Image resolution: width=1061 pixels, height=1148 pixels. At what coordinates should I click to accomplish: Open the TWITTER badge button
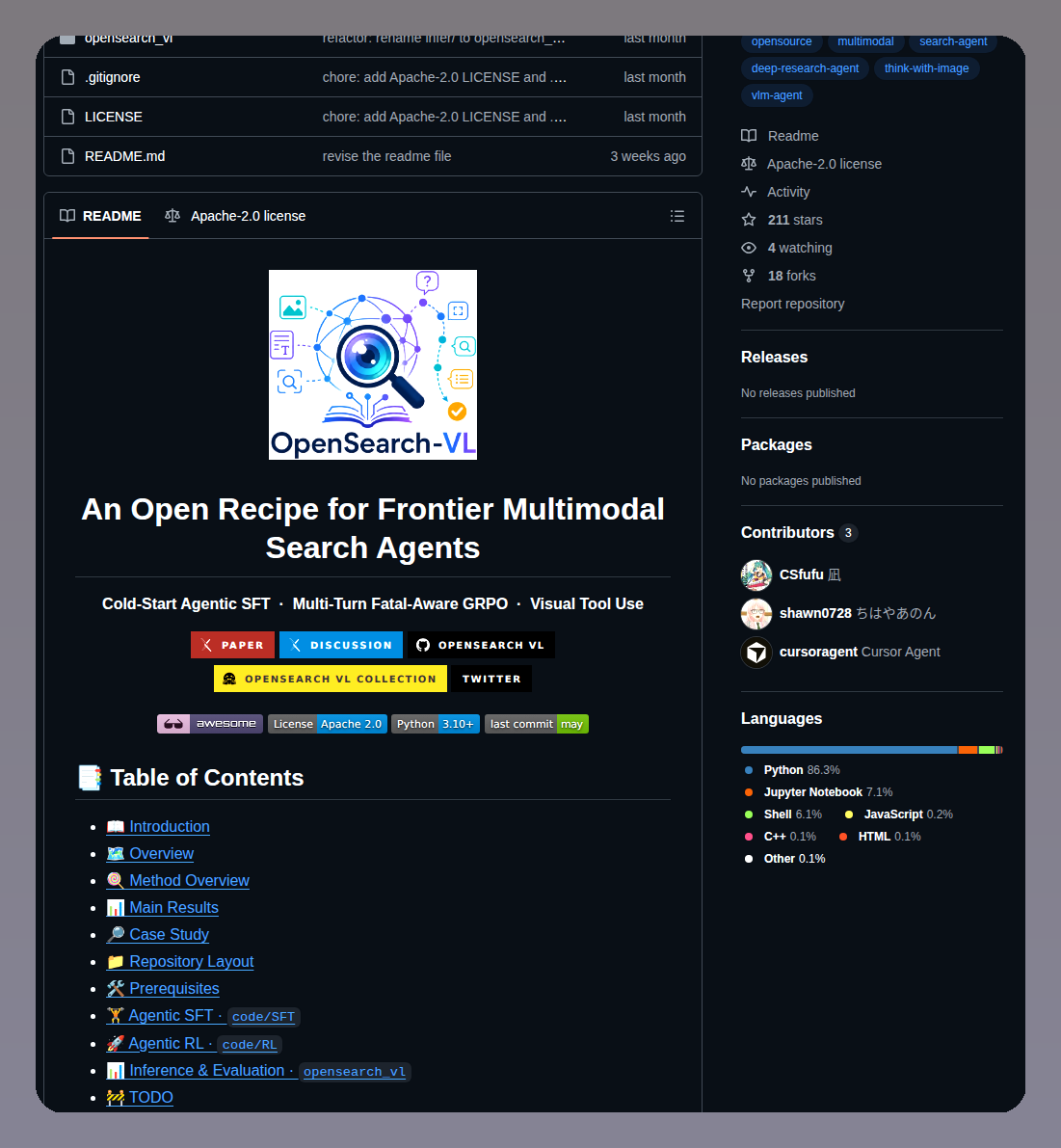tap(491, 679)
